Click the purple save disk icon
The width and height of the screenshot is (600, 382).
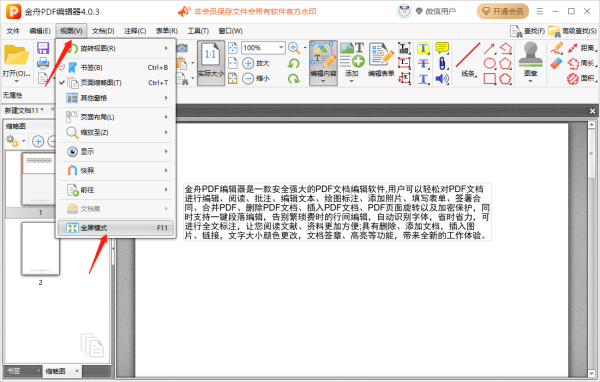[x=43, y=48]
